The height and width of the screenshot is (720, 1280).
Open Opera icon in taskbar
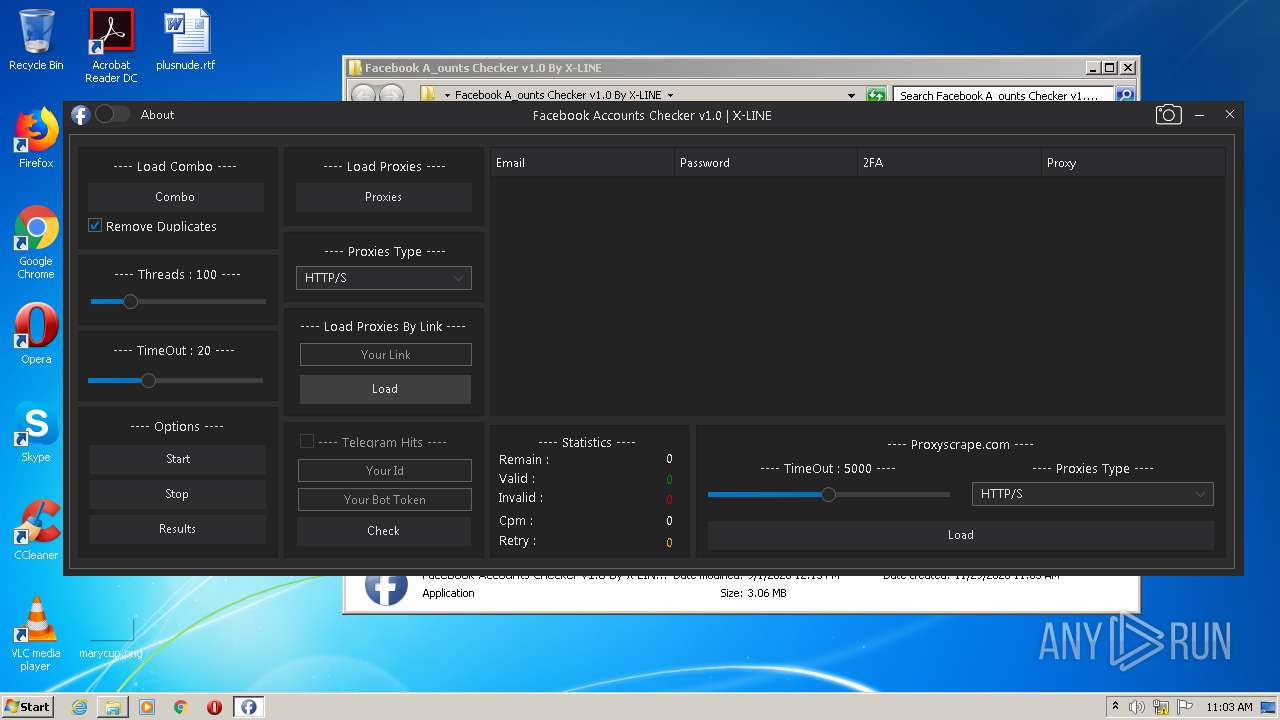(214, 707)
